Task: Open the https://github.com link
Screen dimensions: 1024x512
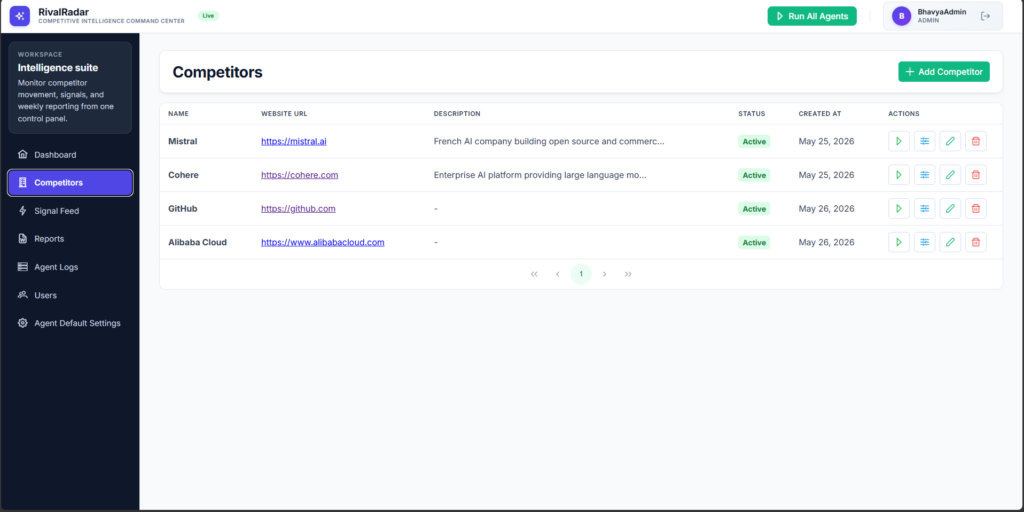Action: [x=298, y=208]
